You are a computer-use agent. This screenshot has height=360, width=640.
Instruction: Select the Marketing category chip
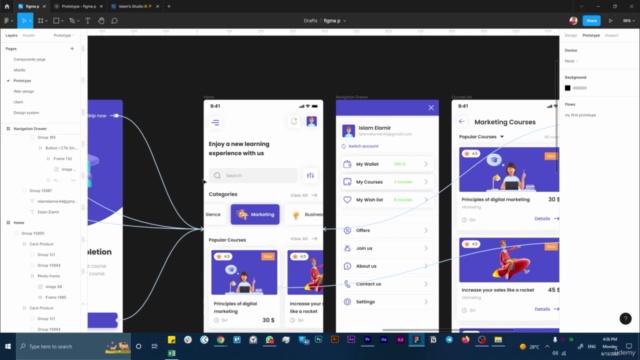pyautogui.click(x=255, y=214)
